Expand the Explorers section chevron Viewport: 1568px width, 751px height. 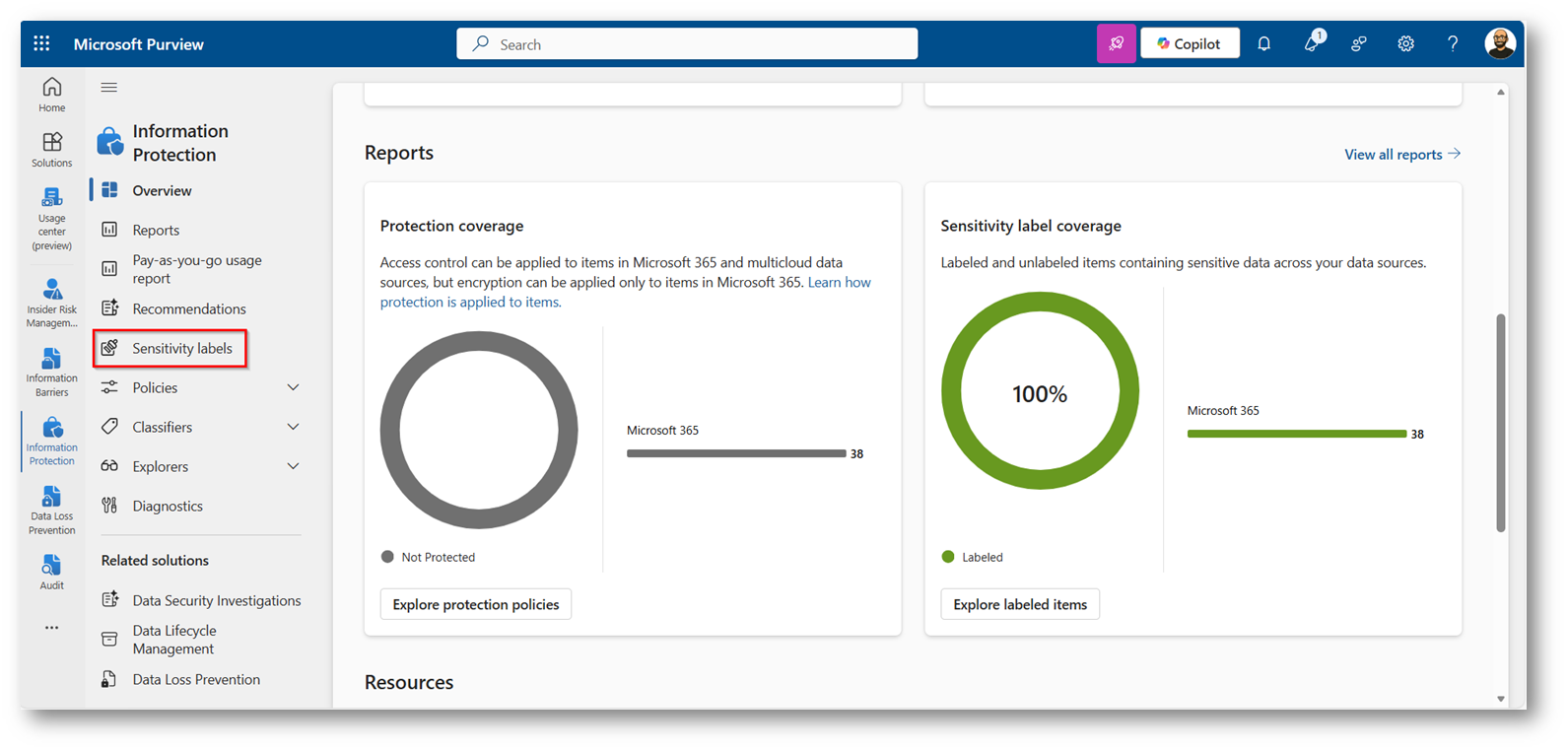(293, 466)
